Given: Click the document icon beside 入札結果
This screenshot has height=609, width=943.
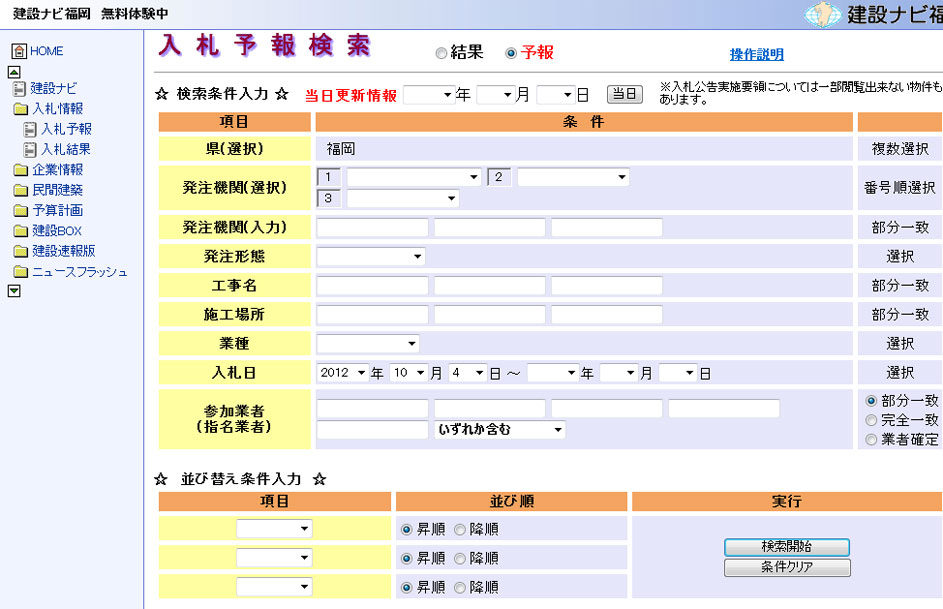Looking at the screenshot, I should pos(30,150).
